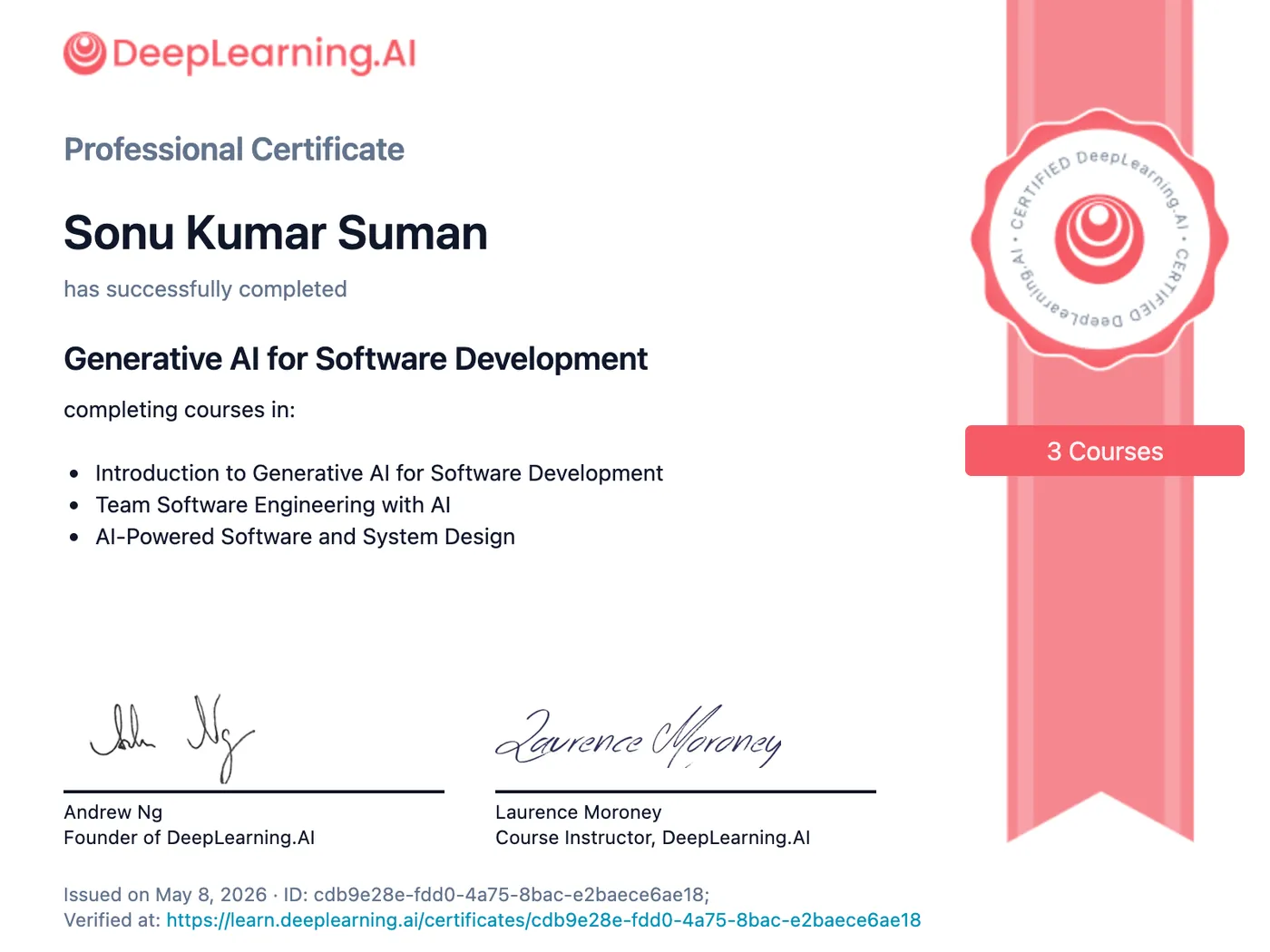Click 'Introduction to Generative AI for Software Development'

tap(379, 473)
